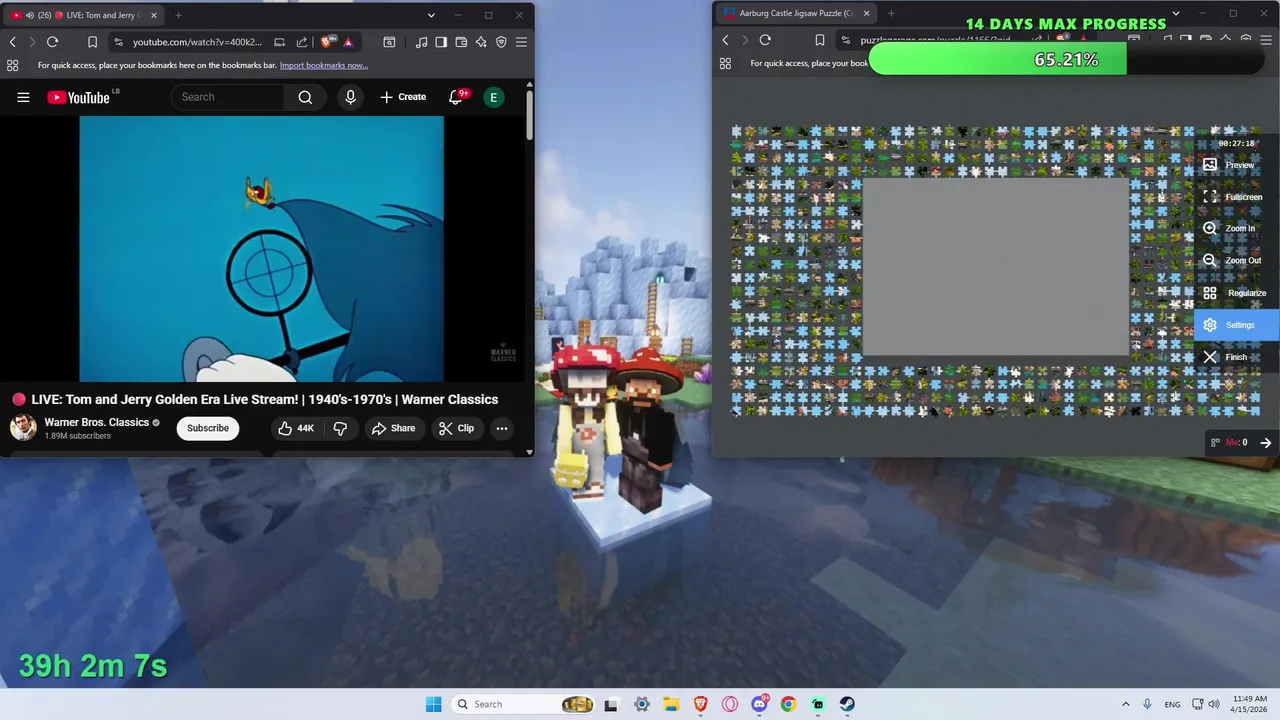Focus the YouTube search field
Screen dimensions: 1280x720
coord(229,97)
